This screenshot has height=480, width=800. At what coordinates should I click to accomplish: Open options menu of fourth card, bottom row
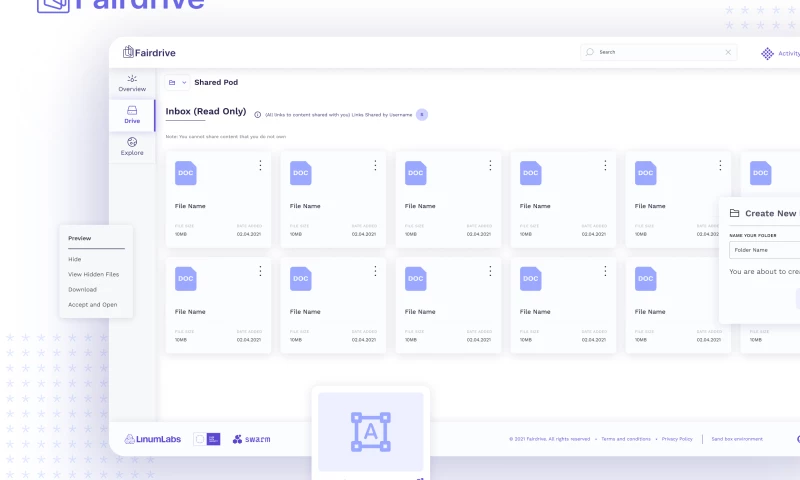(x=605, y=271)
